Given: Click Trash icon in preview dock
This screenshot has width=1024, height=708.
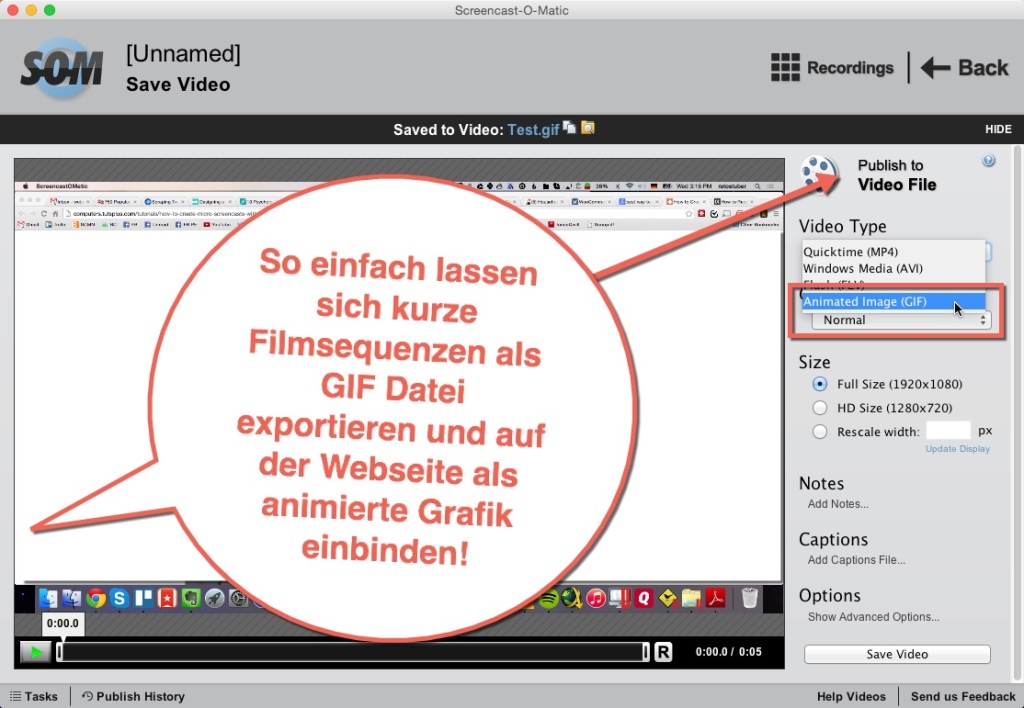Looking at the screenshot, I should point(750,598).
